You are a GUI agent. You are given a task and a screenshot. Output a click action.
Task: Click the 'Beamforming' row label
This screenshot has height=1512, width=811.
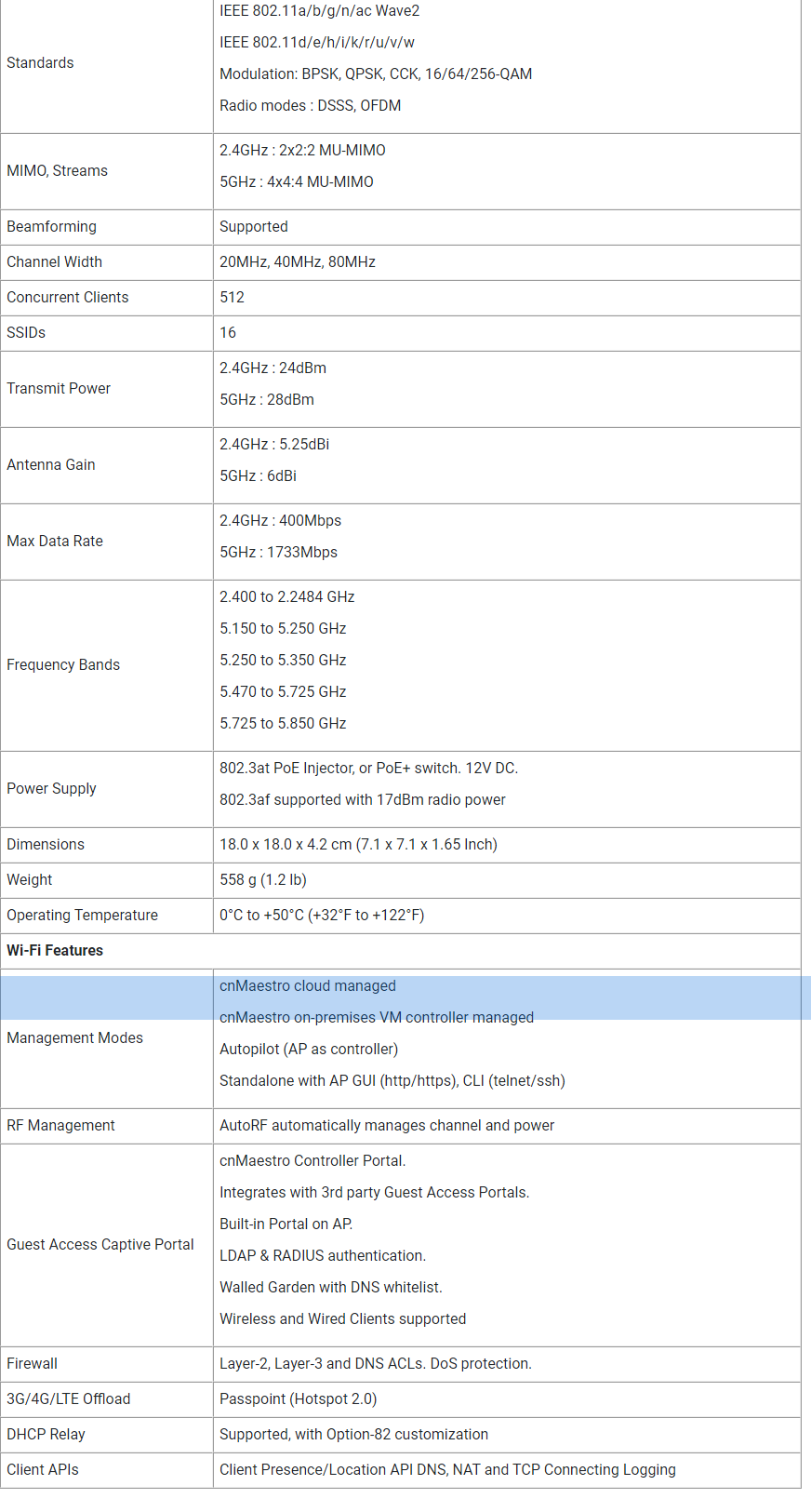51,227
